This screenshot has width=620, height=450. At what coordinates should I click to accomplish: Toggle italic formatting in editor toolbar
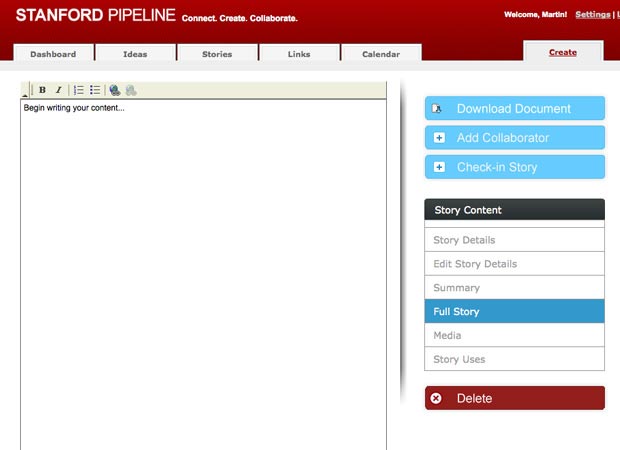coord(59,90)
